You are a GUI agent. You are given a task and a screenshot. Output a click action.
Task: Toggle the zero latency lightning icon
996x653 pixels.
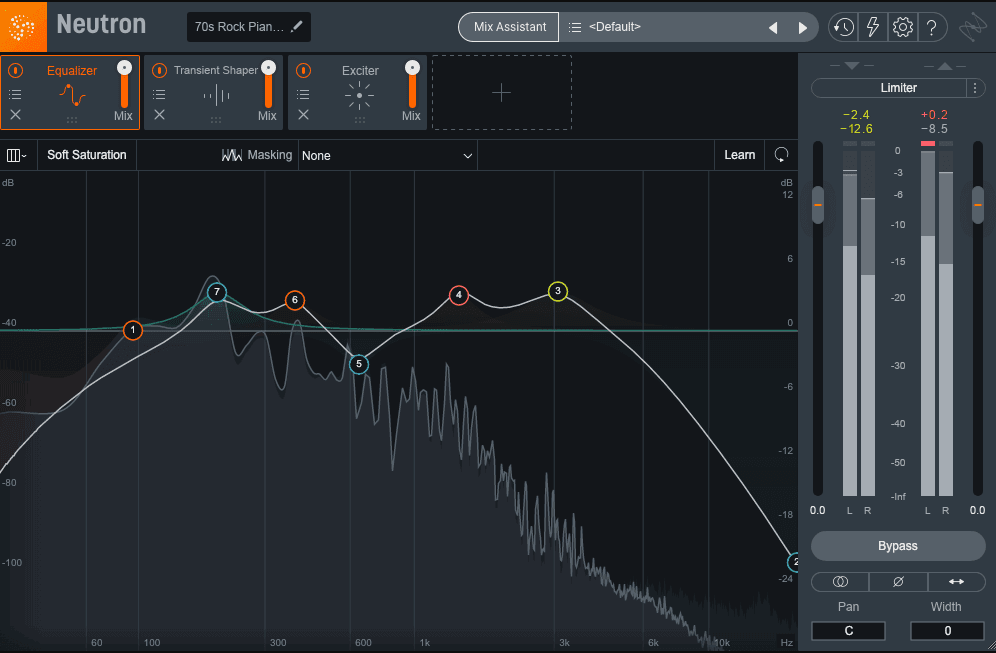(873, 27)
